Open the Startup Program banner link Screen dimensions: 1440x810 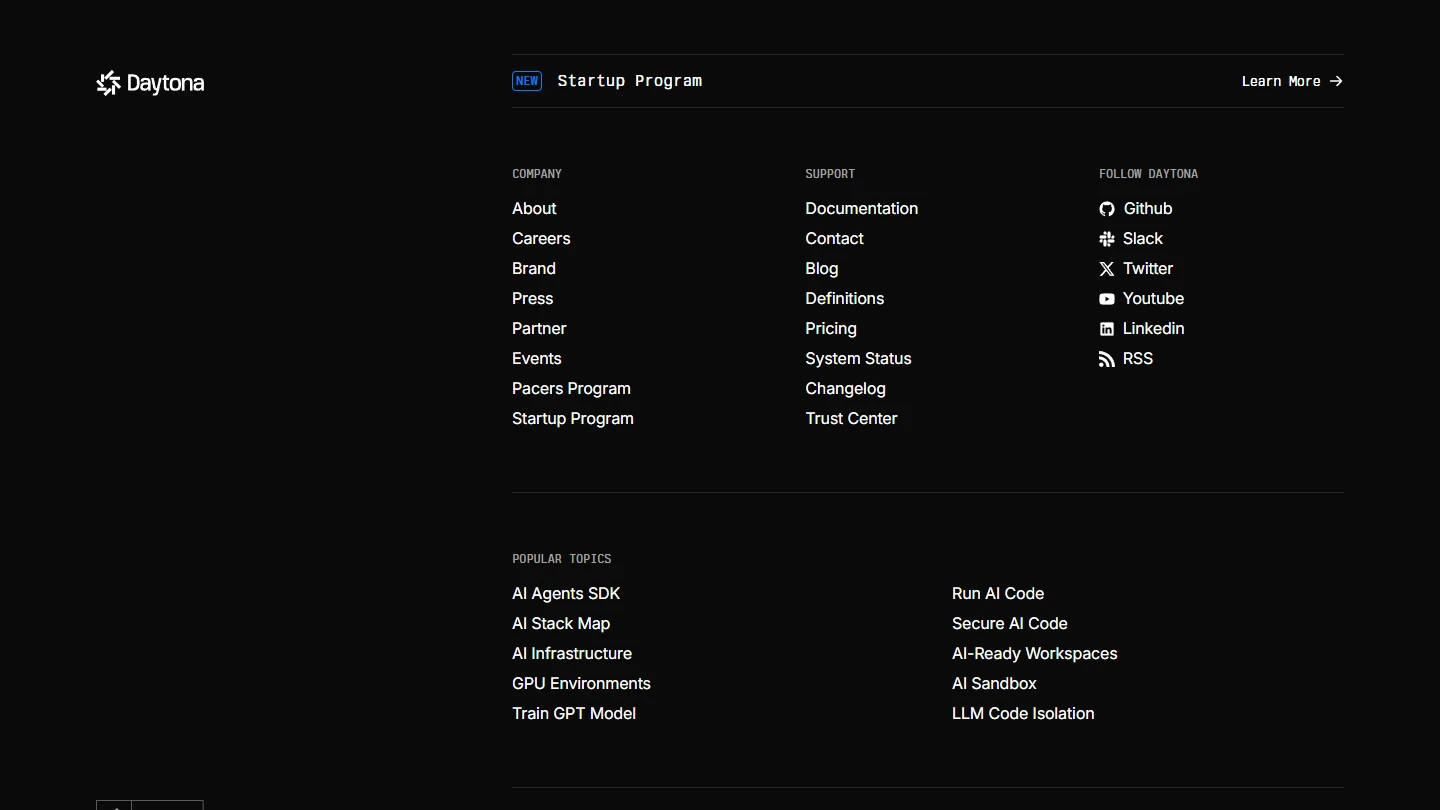click(629, 81)
